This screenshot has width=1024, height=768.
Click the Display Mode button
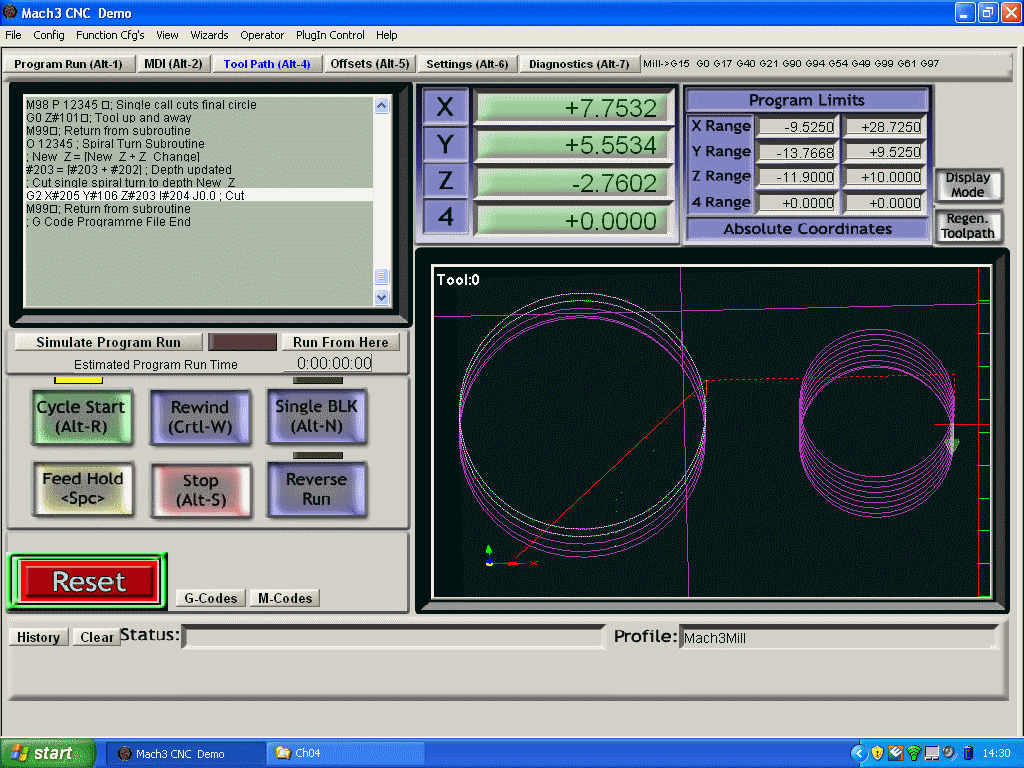tap(968, 185)
